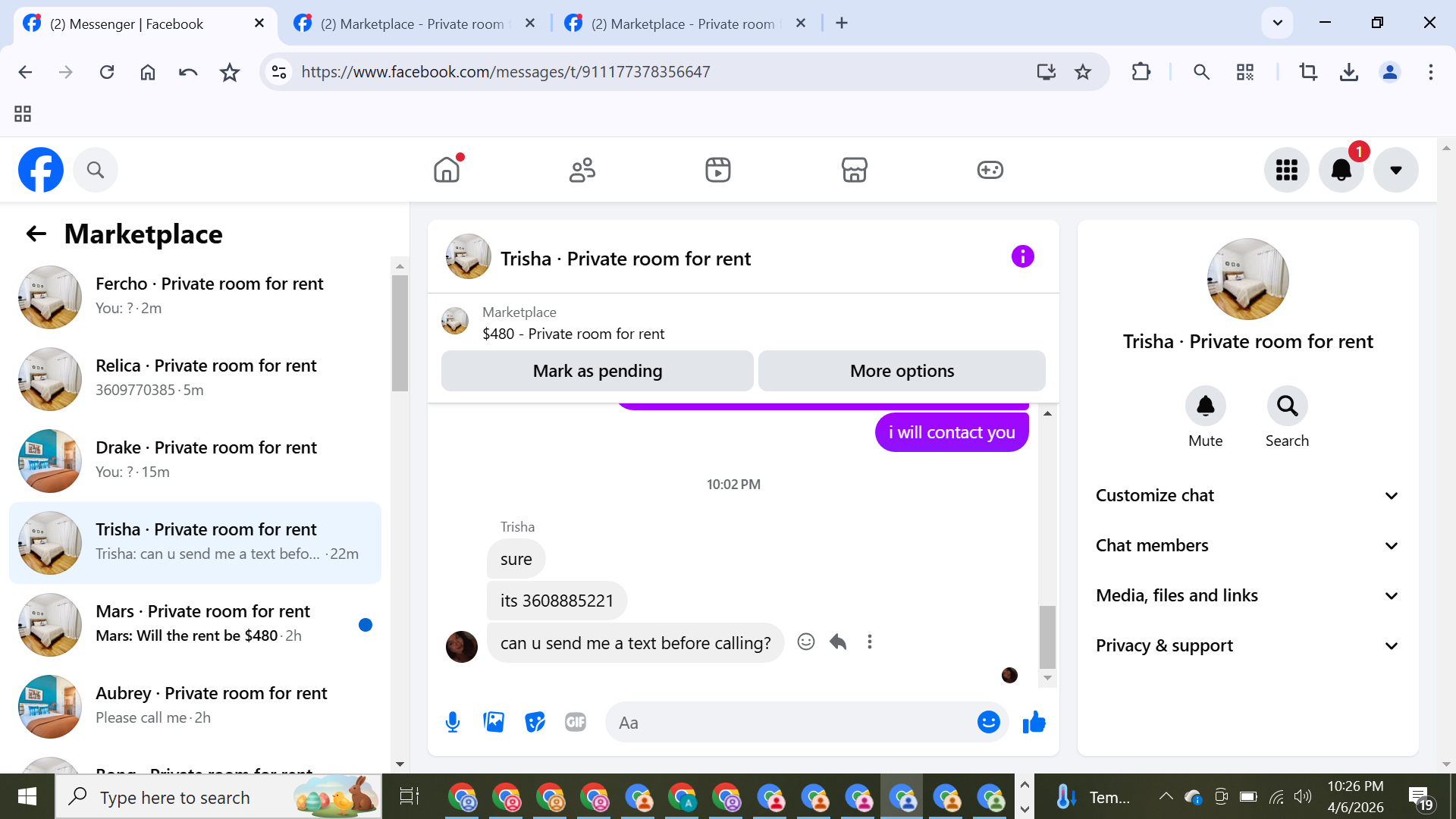Expand Customize chat section
This screenshot has width=1456, height=819.
(1247, 496)
